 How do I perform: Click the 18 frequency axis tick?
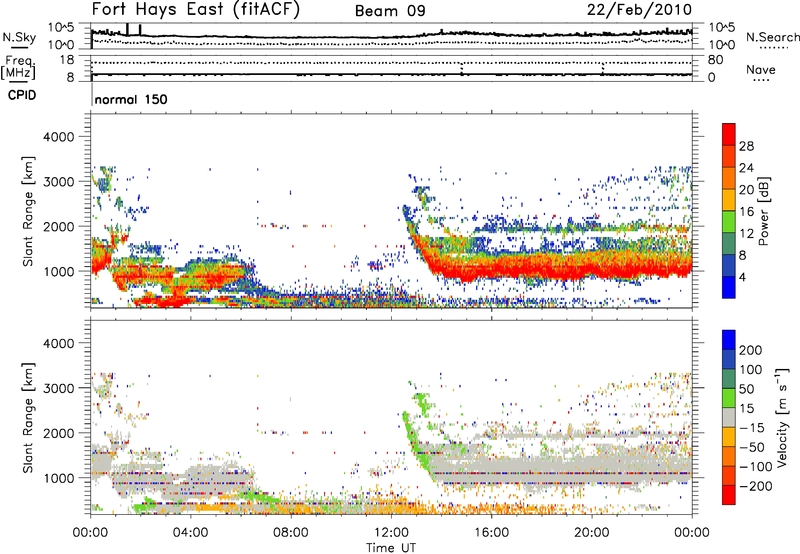coord(67,60)
